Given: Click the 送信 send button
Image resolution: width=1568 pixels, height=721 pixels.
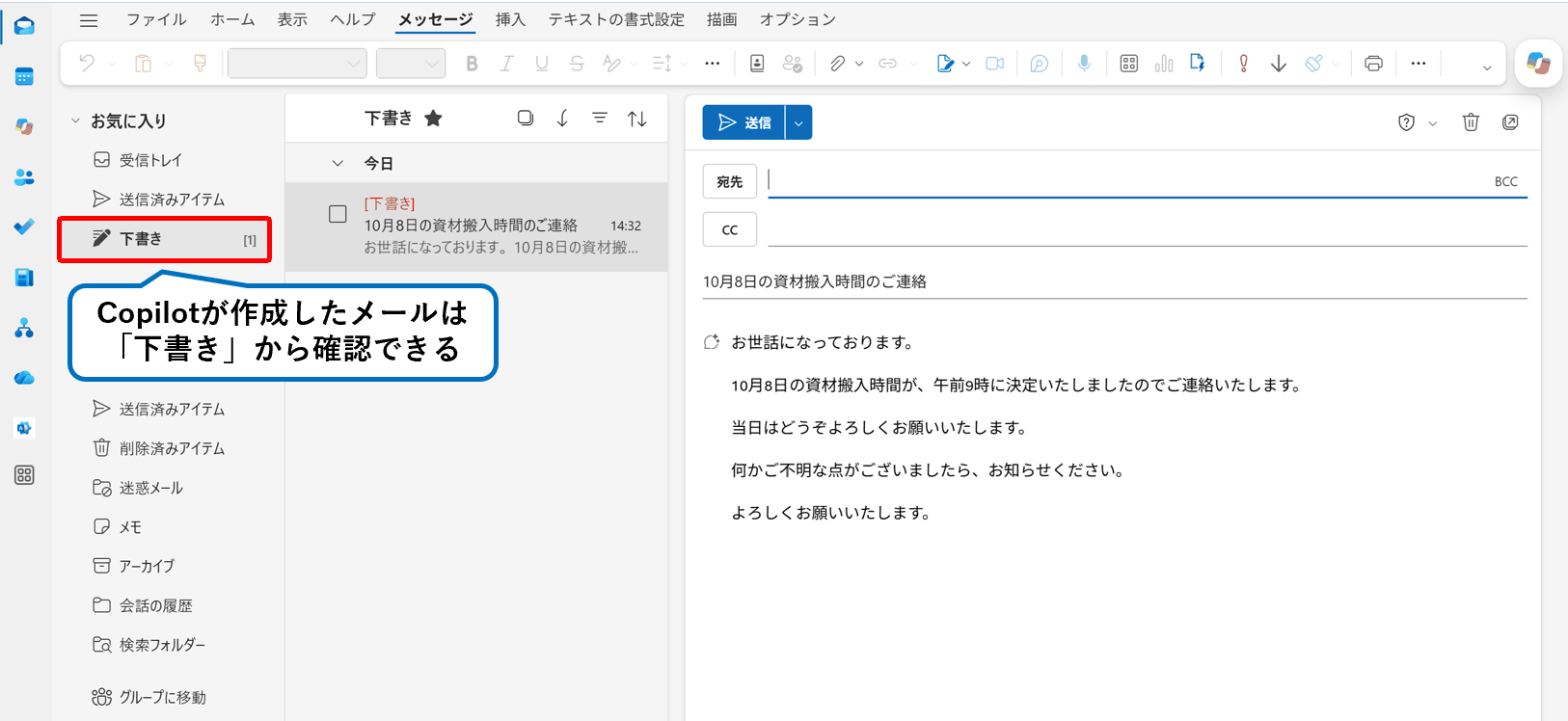Looking at the screenshot, I should coord(743,122).
